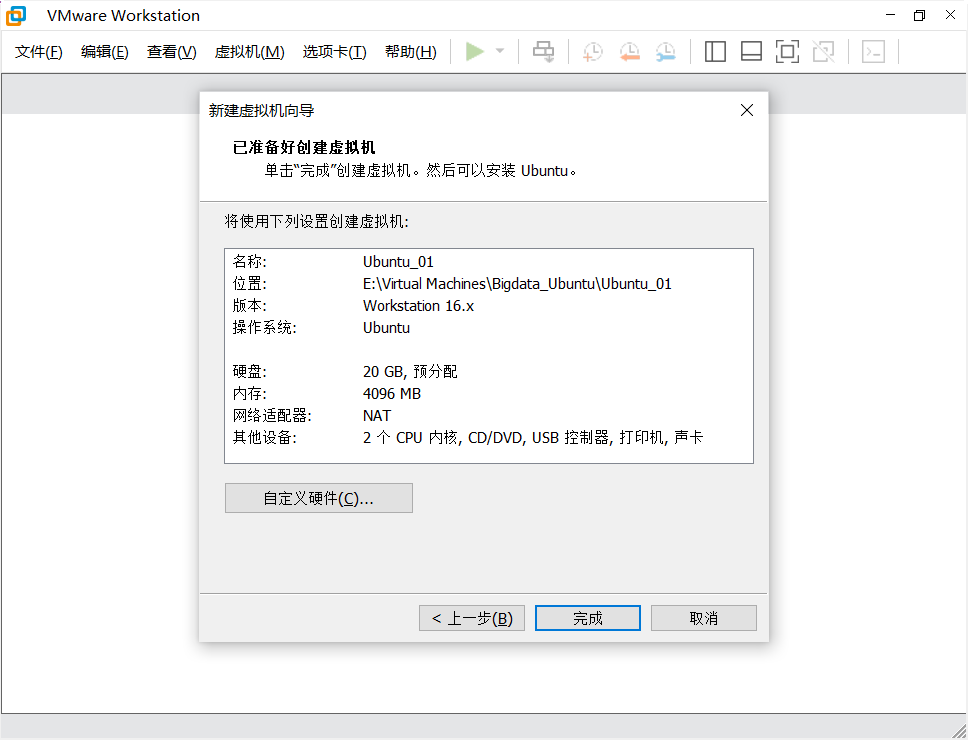This screenshot has width=968, height=740.
Task: Click hard disk value 20 GB, 预分配
Action: [x=411, y=372]
